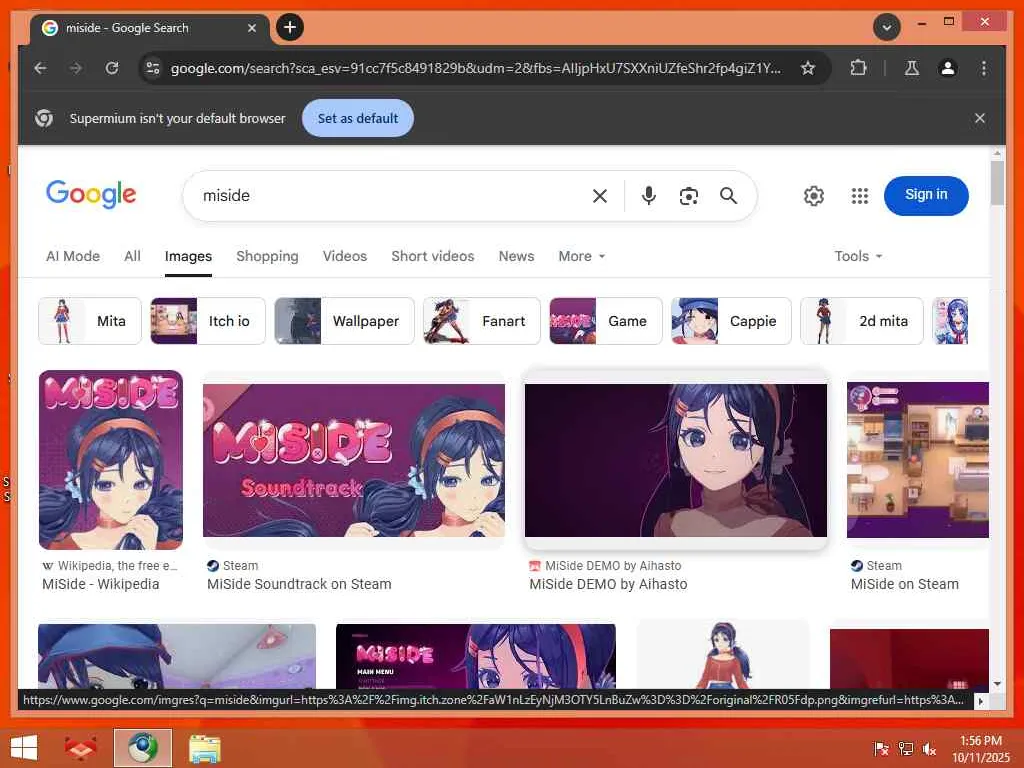The image size is (1024, 768).
Task: Dismiss the default browser notification bar
Action: [980, 118]
